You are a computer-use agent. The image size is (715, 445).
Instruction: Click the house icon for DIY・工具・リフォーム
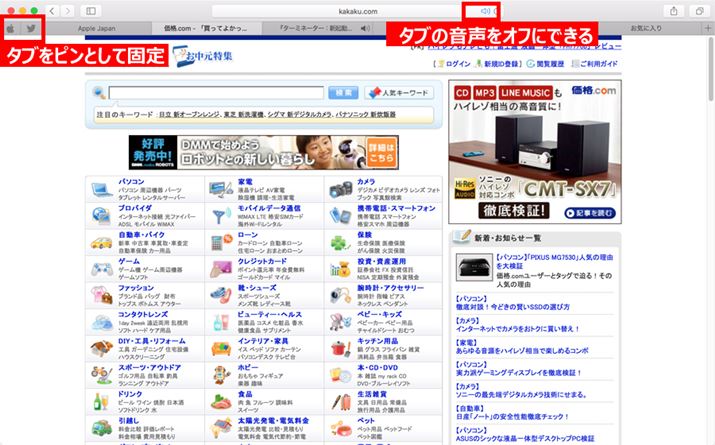[x=101, y=349]
